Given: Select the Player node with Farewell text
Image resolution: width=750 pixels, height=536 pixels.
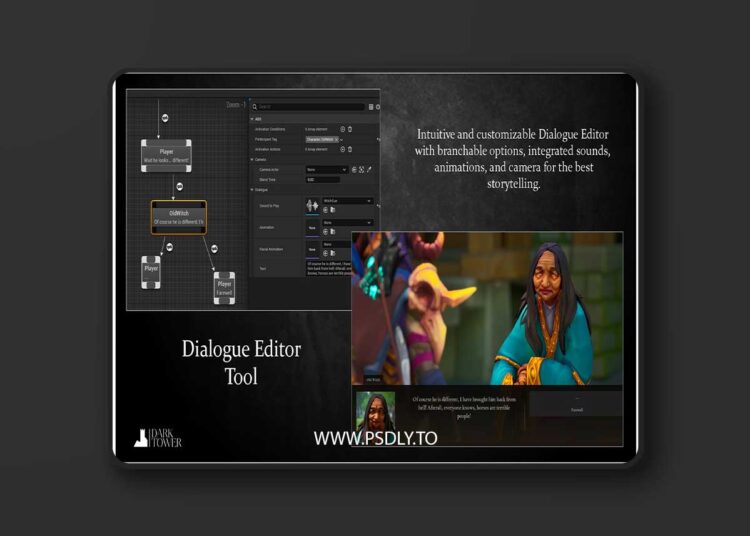Looking at the screenshot, I should pos(224,288).
